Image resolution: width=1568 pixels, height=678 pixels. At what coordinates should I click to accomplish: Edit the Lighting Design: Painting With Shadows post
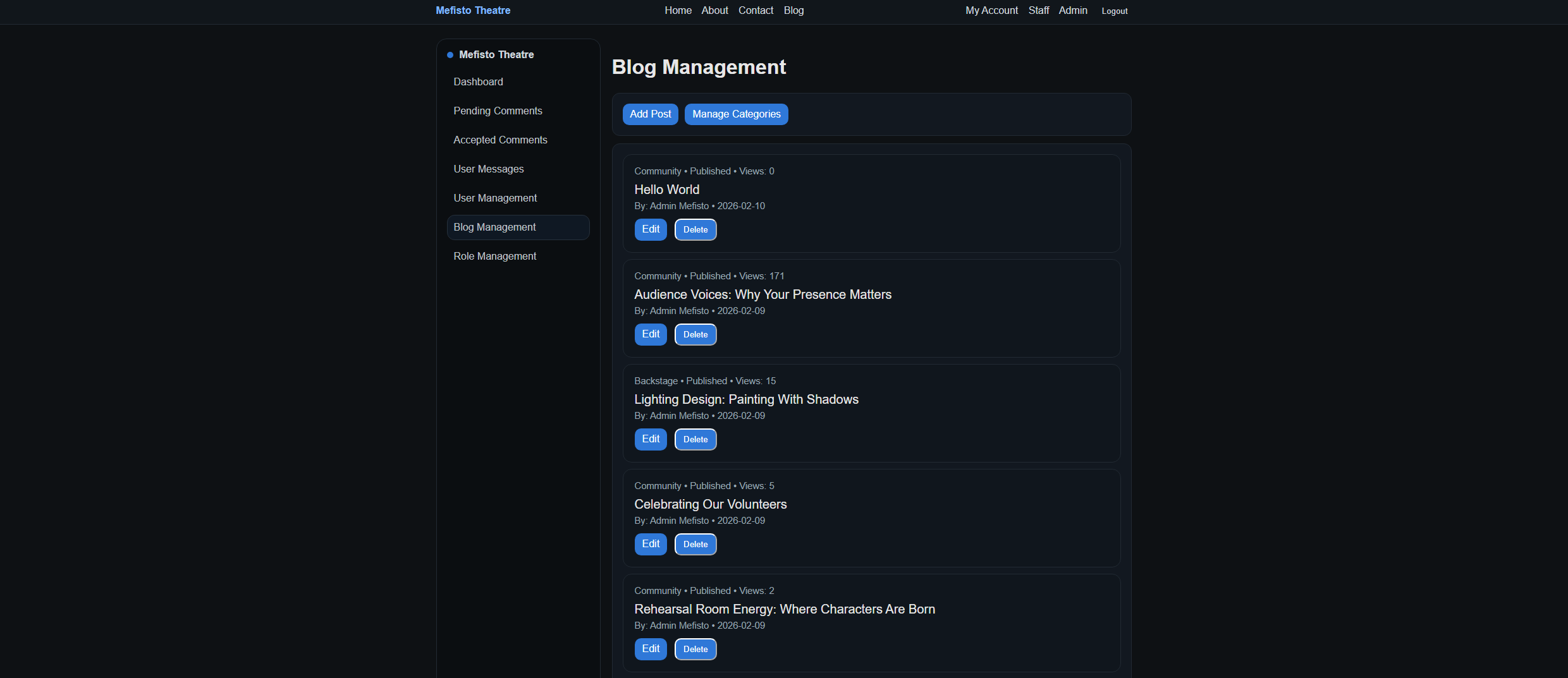[650, 439]
